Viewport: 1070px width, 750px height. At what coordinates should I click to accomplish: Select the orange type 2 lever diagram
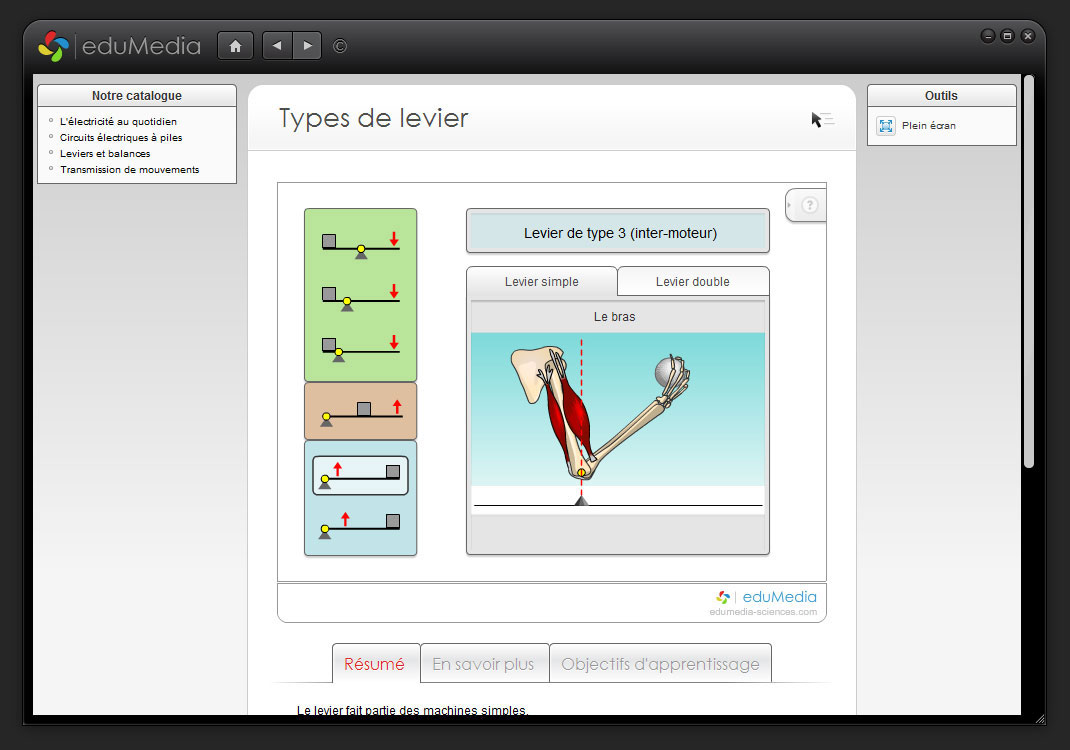(x=360, y=412)
